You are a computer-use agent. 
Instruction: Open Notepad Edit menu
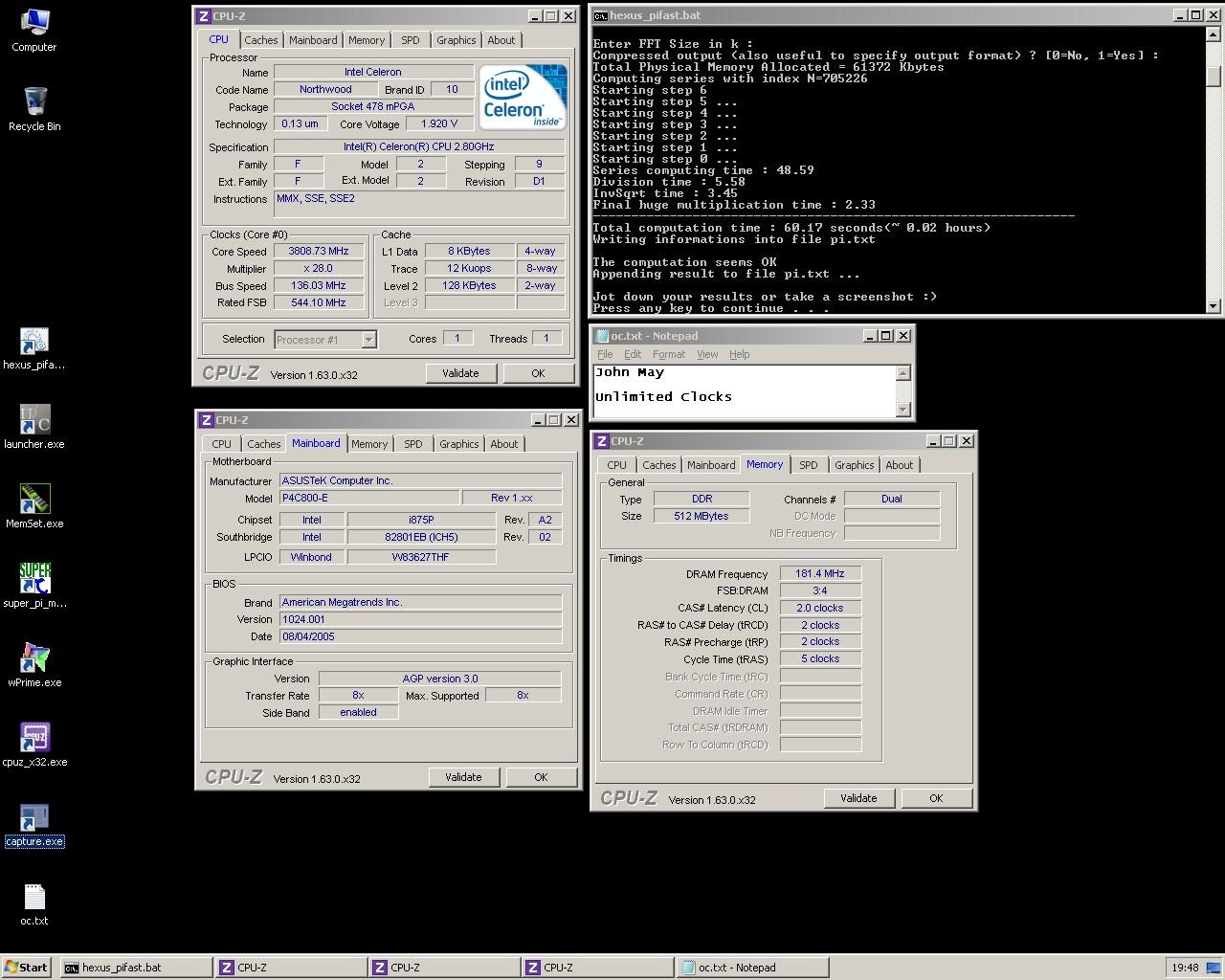pyautogui.click(x=633, y=354)
